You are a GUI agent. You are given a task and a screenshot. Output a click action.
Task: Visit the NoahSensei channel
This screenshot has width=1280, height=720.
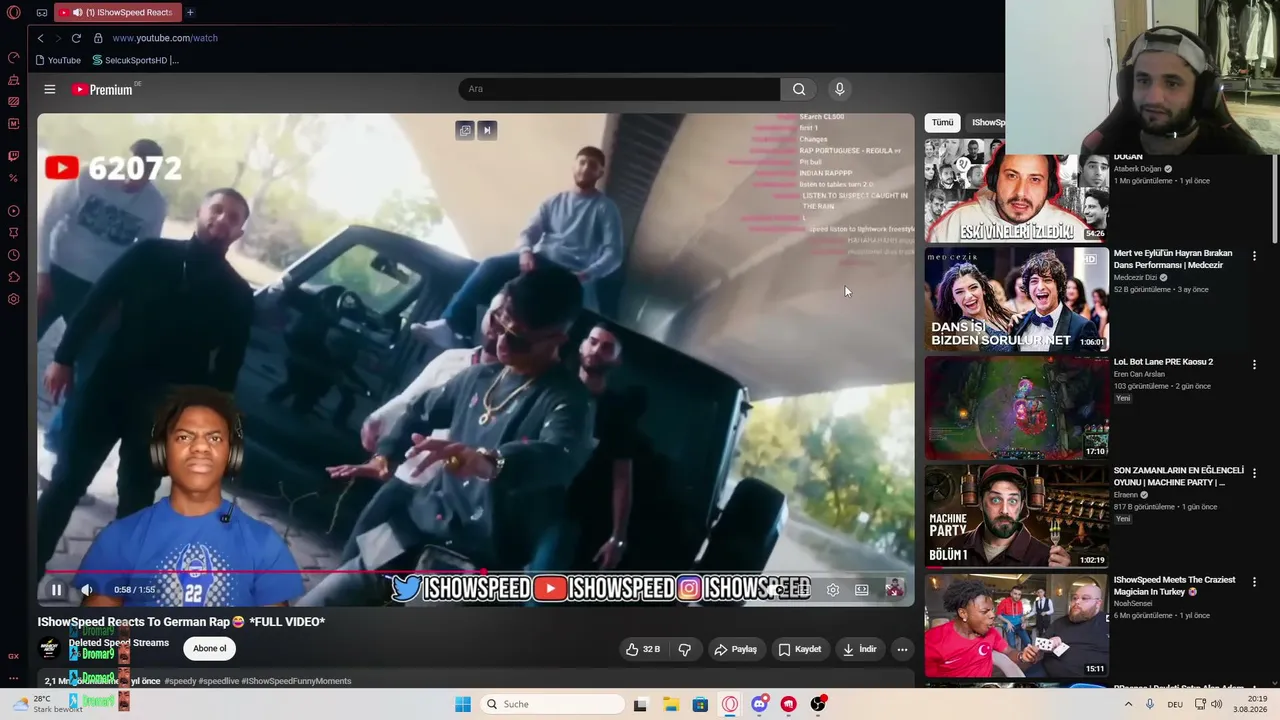(x=1135, y=603)
